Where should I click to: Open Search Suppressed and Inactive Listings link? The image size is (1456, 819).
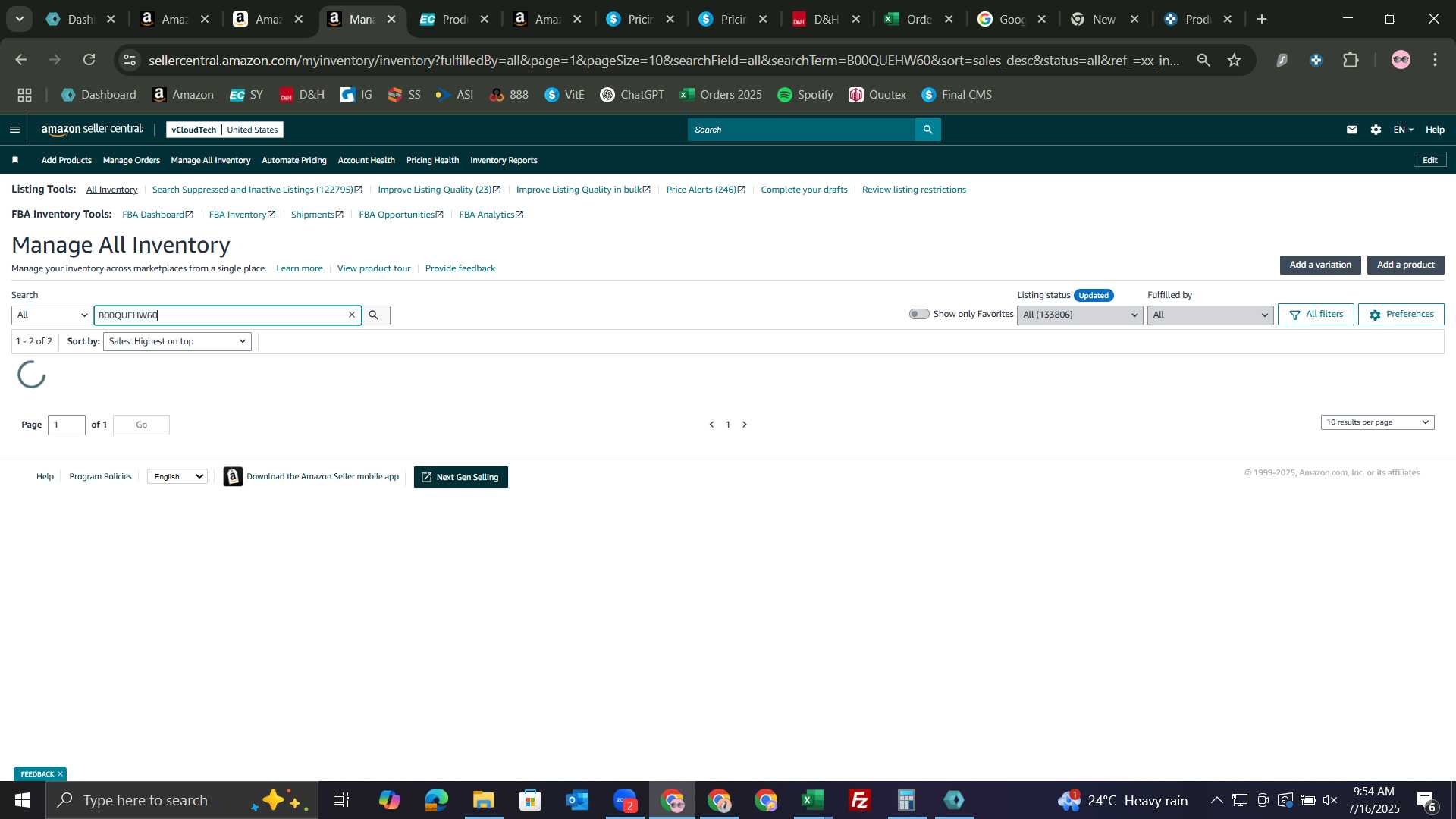[257, 190]
